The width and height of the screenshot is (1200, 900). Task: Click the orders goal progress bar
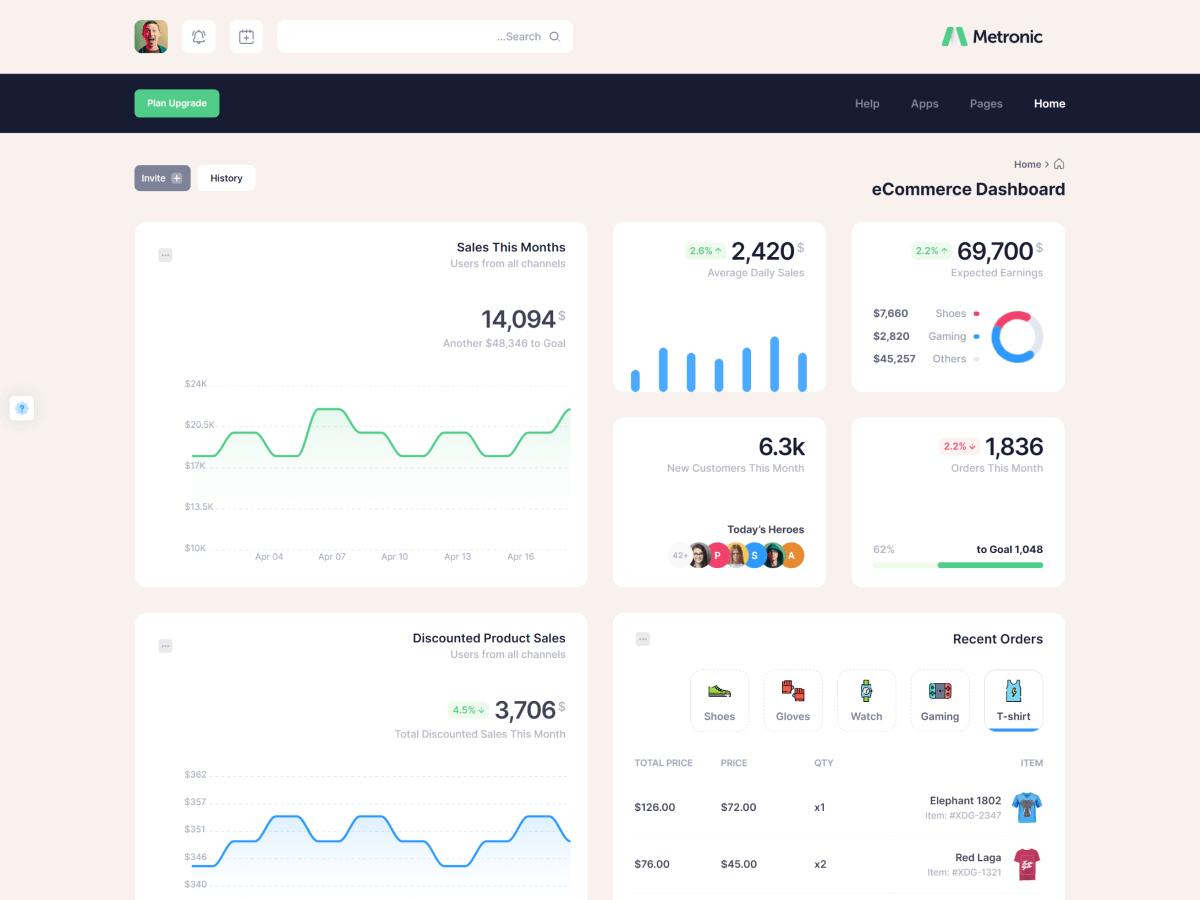pyautogui.click(x=957, y=565)
